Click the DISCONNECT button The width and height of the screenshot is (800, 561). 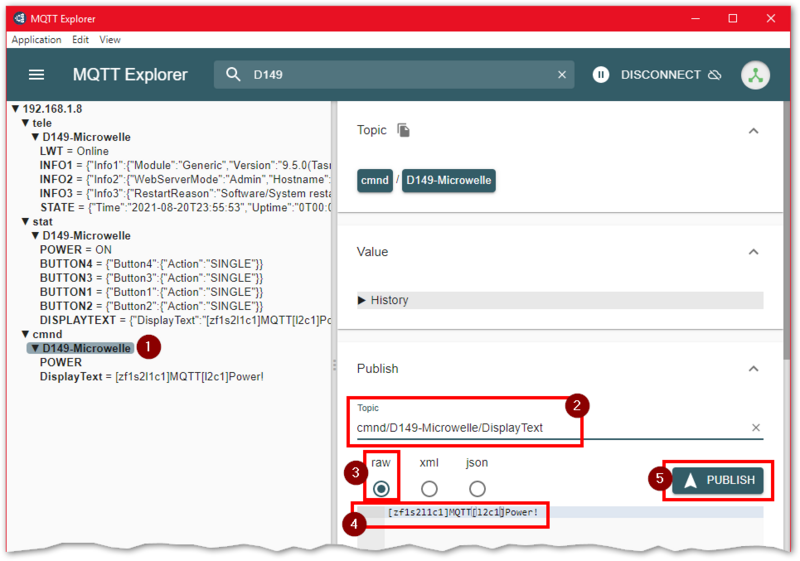(x=661, y=75)
